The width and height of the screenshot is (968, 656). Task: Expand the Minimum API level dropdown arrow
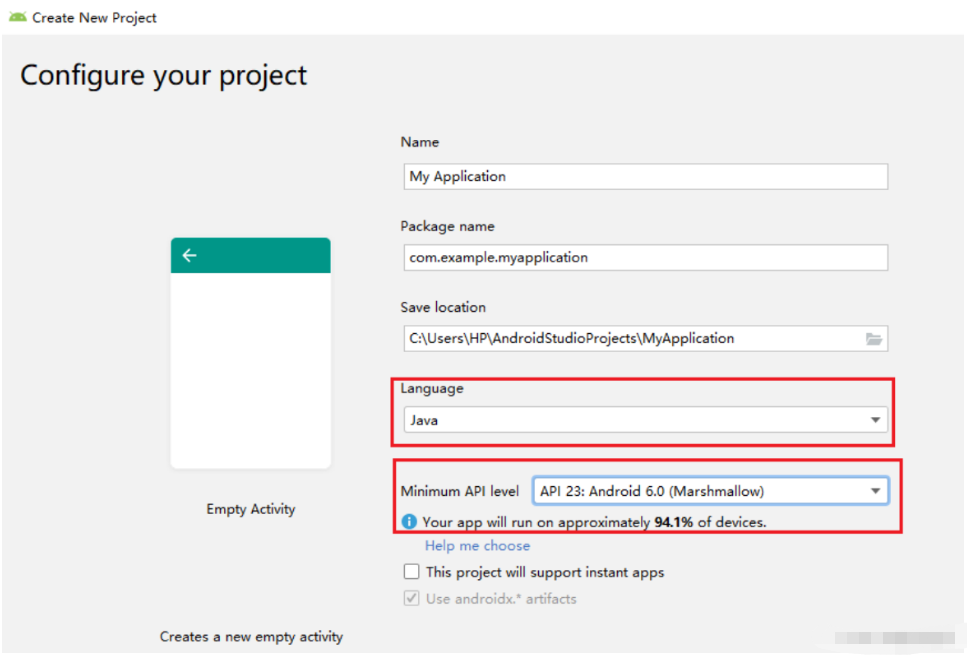875,491
